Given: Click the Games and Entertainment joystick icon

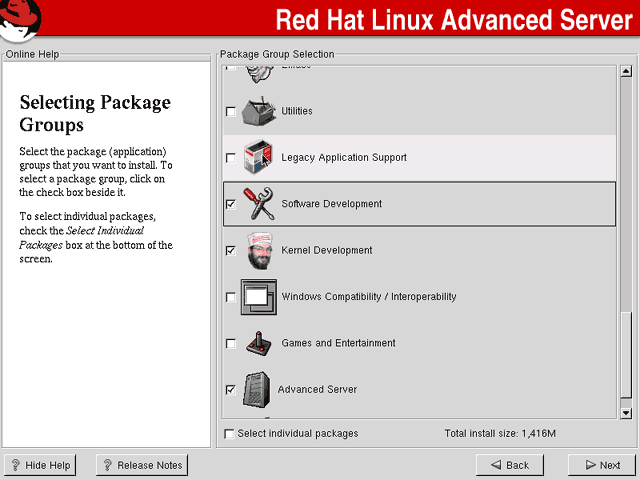Looking at the screenshot, I should click(259, 343).
